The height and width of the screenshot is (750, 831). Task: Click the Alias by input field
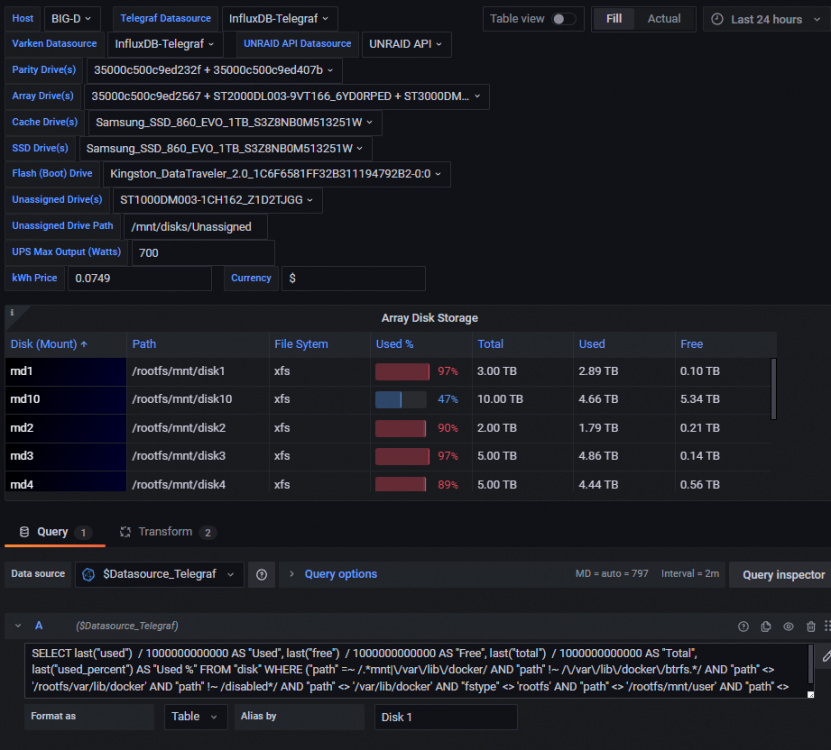click(446, 717)
